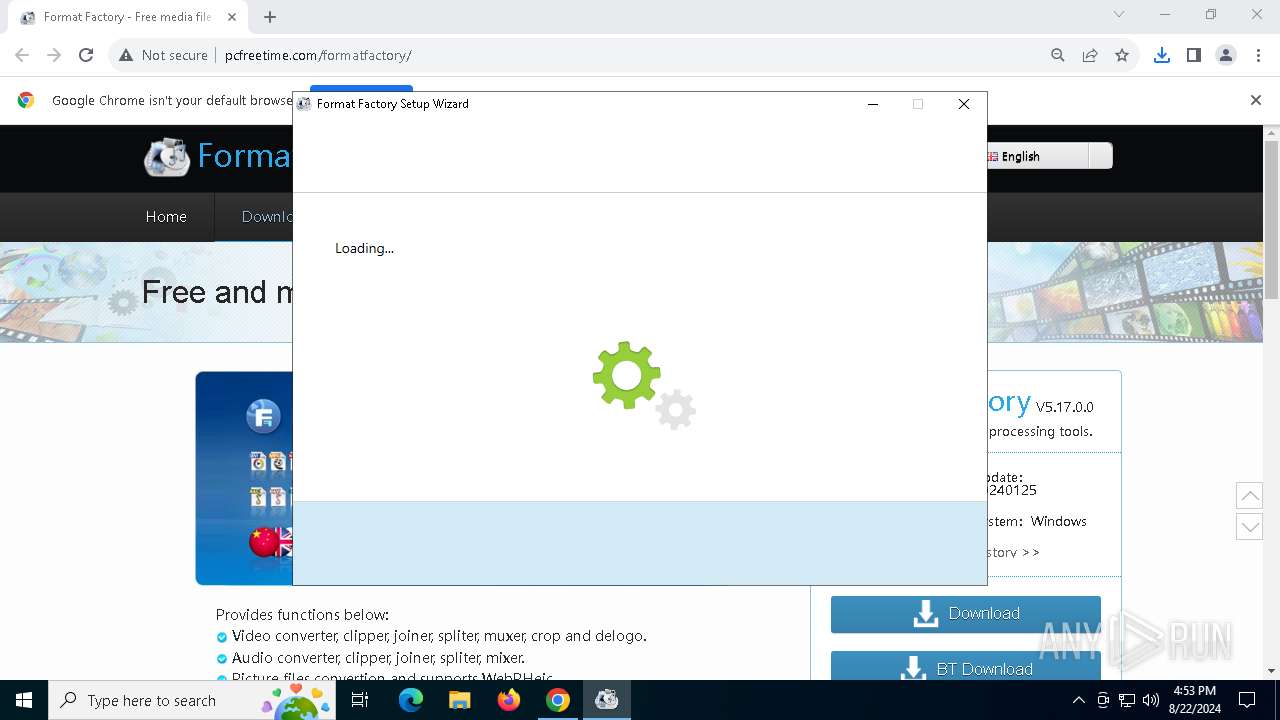Open the Windows Start menu
Image resolution: width=1280 pixels, height=720 pixels.
click(24, 700)
